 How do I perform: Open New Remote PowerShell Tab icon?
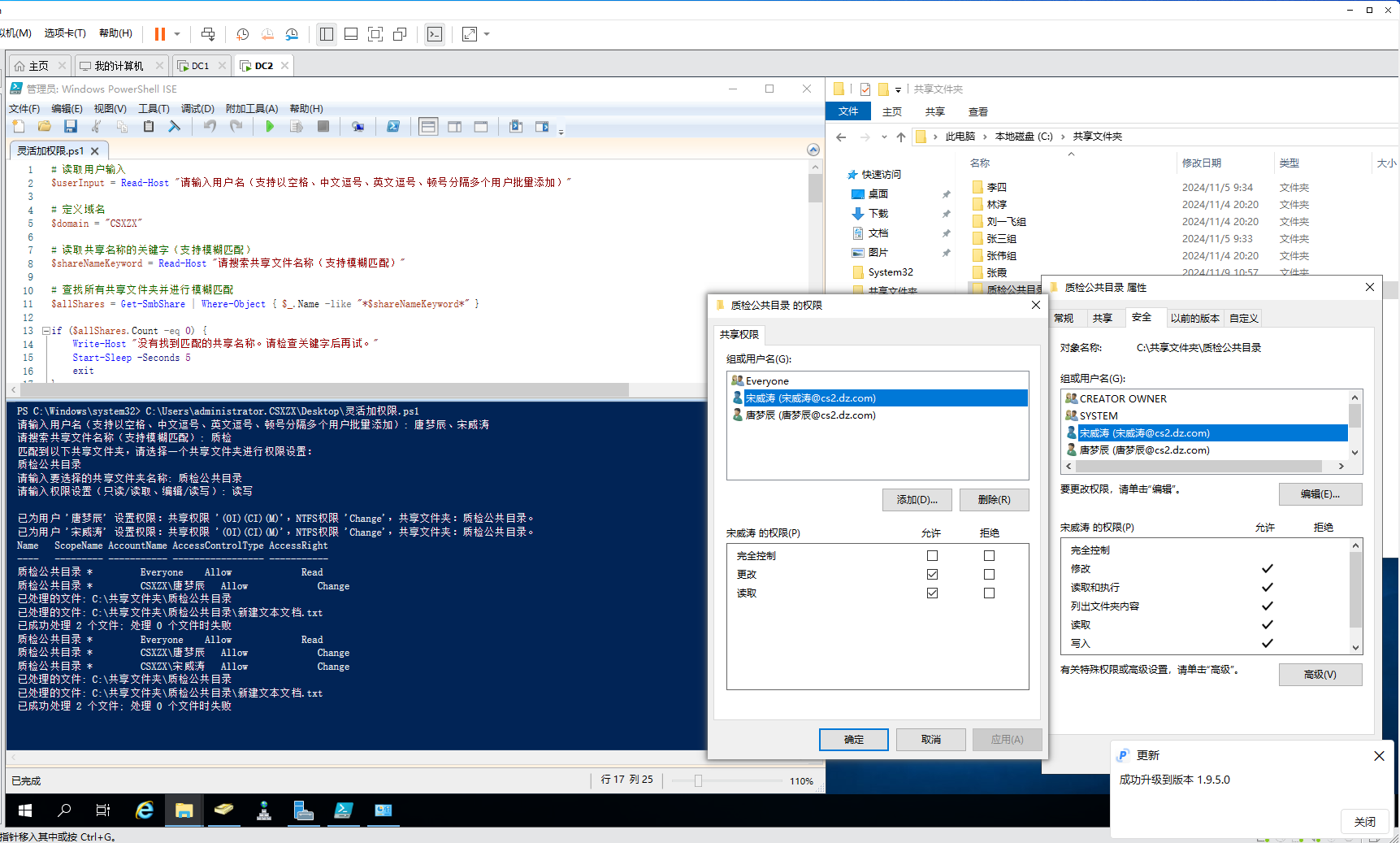(358, 127)
